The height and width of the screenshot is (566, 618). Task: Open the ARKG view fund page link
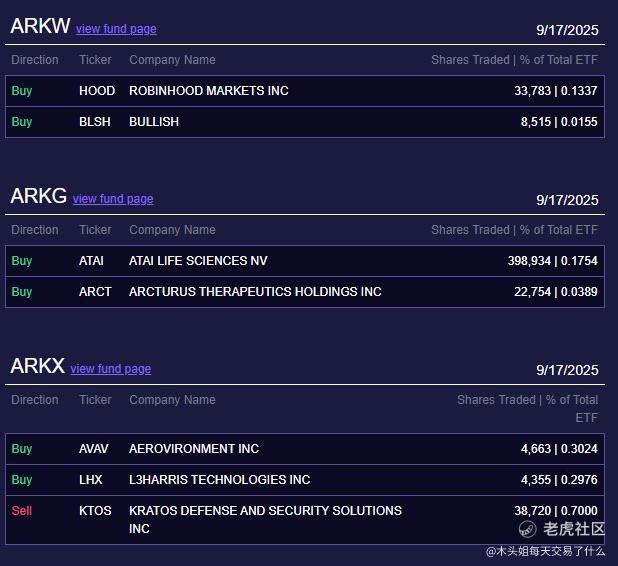tap(113, 199)
